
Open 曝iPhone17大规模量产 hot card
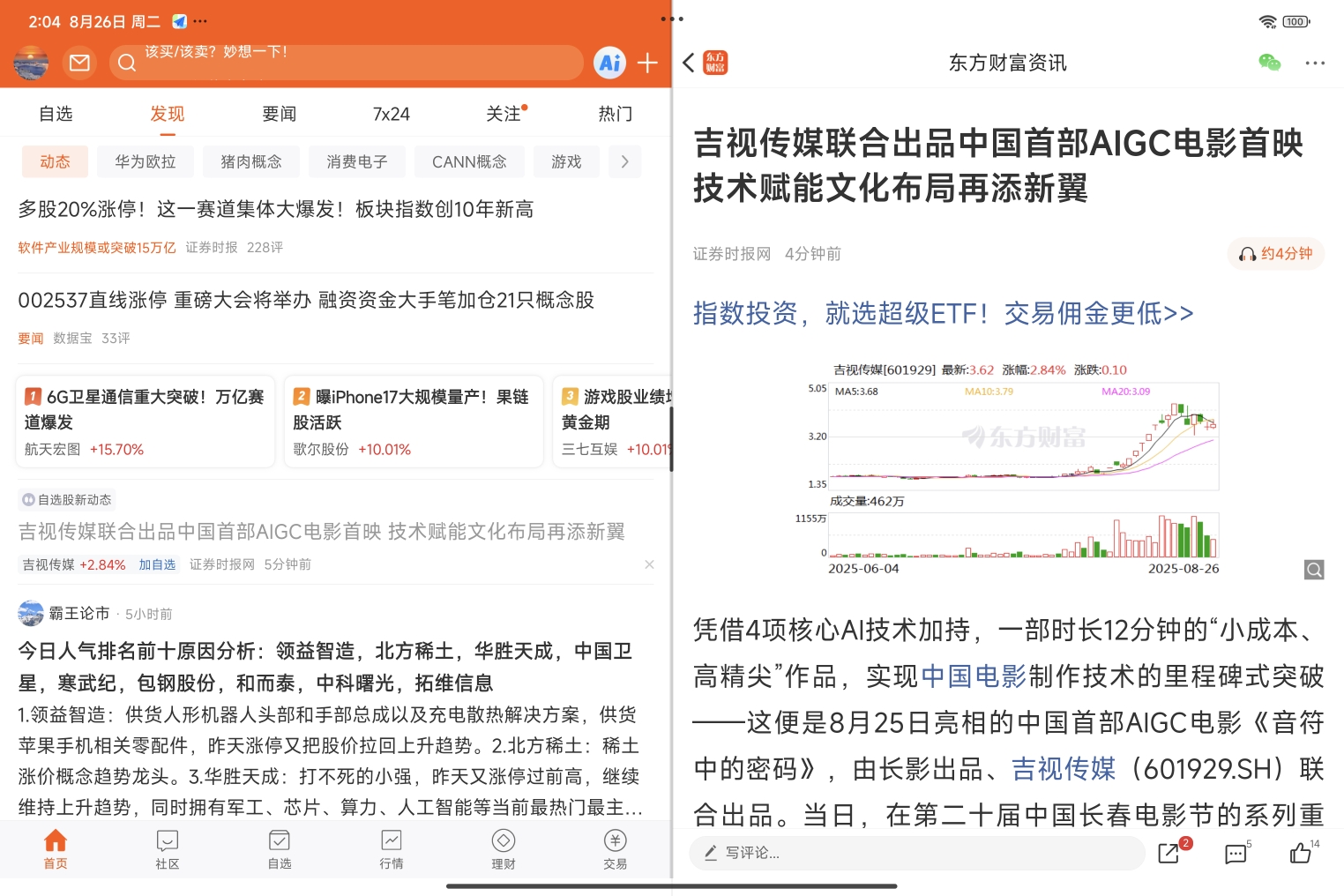click(x=414, y=422)
